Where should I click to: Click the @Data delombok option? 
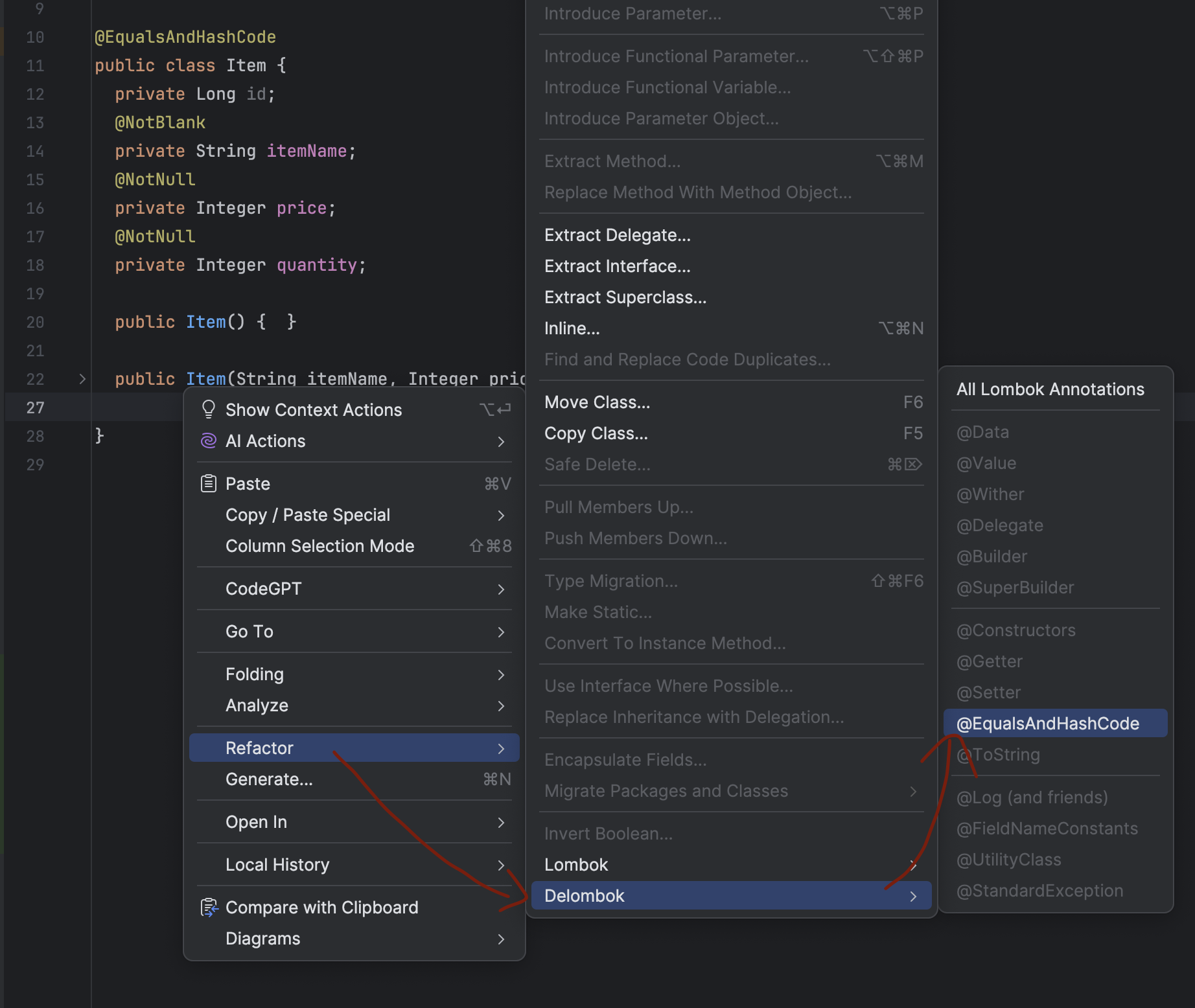(x=1055, y=432)
